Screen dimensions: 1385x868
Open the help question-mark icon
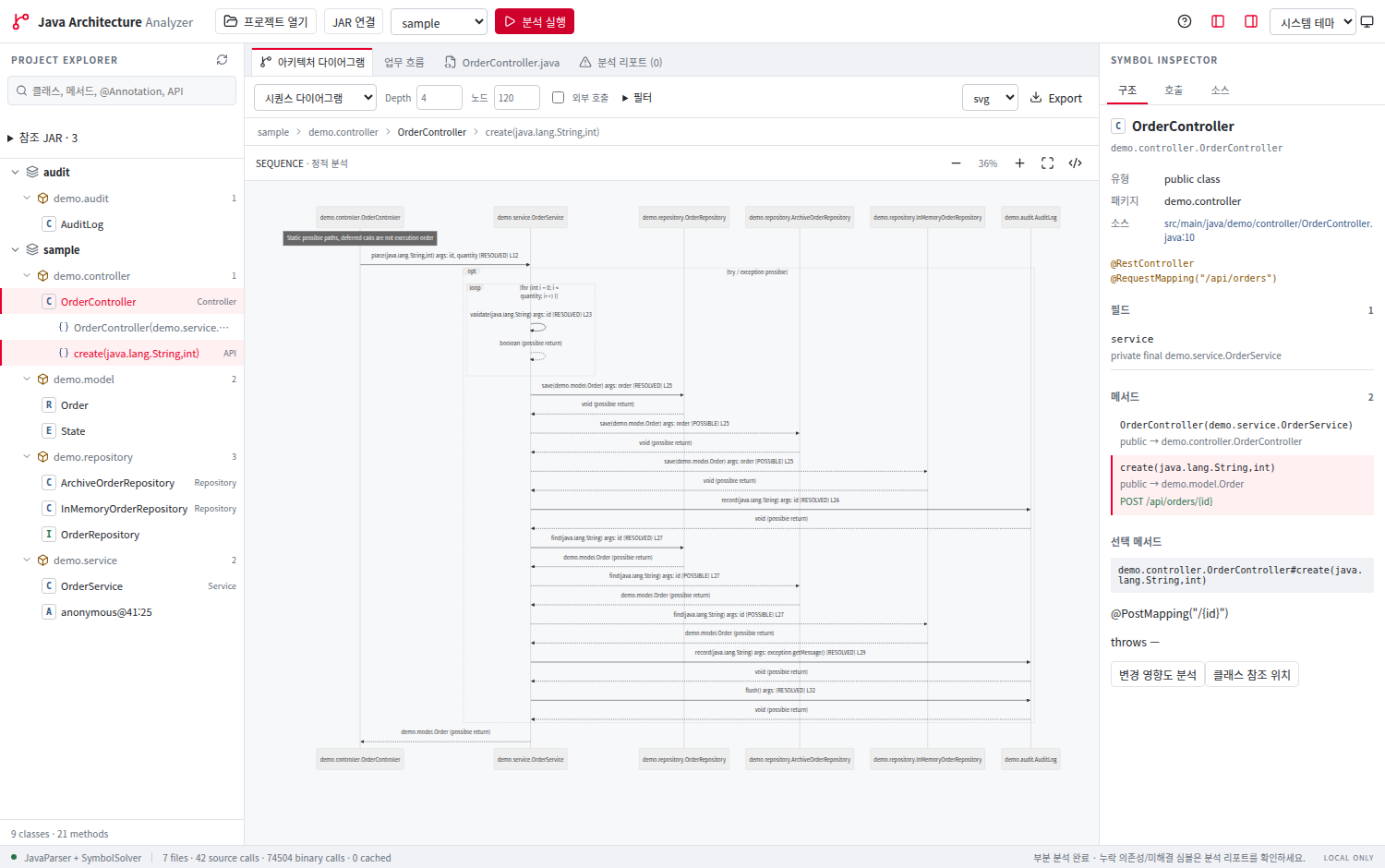1185,21
